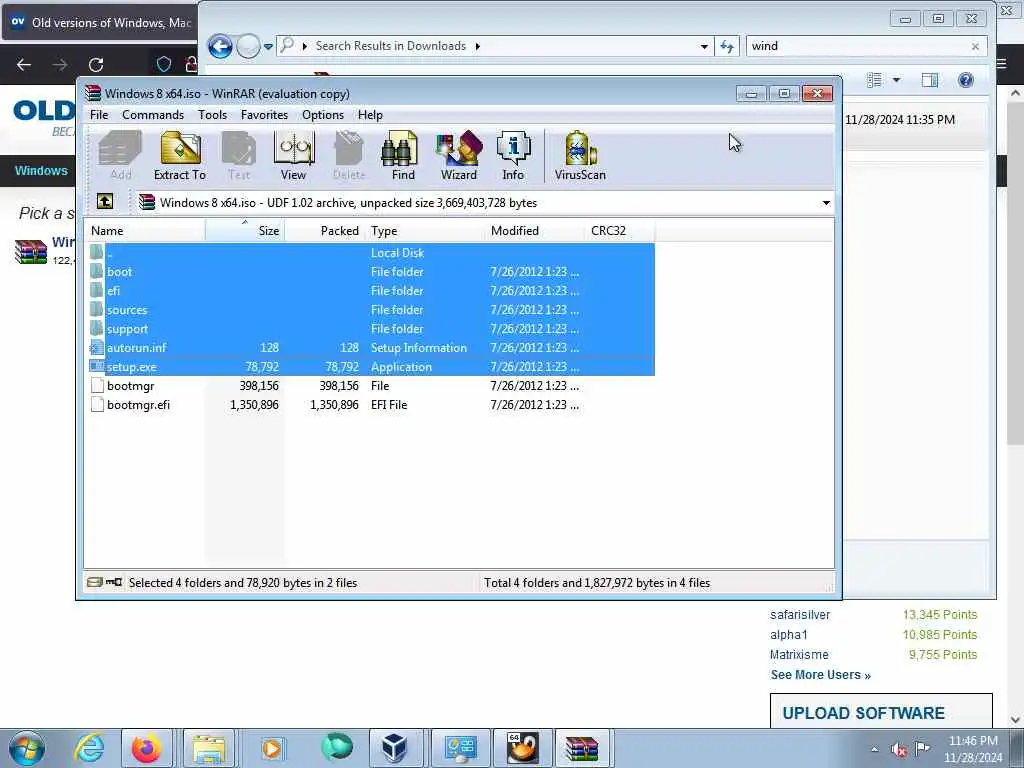Select bootmgr.efi file
Screen dimensions: 1024x768
[371, 404]
